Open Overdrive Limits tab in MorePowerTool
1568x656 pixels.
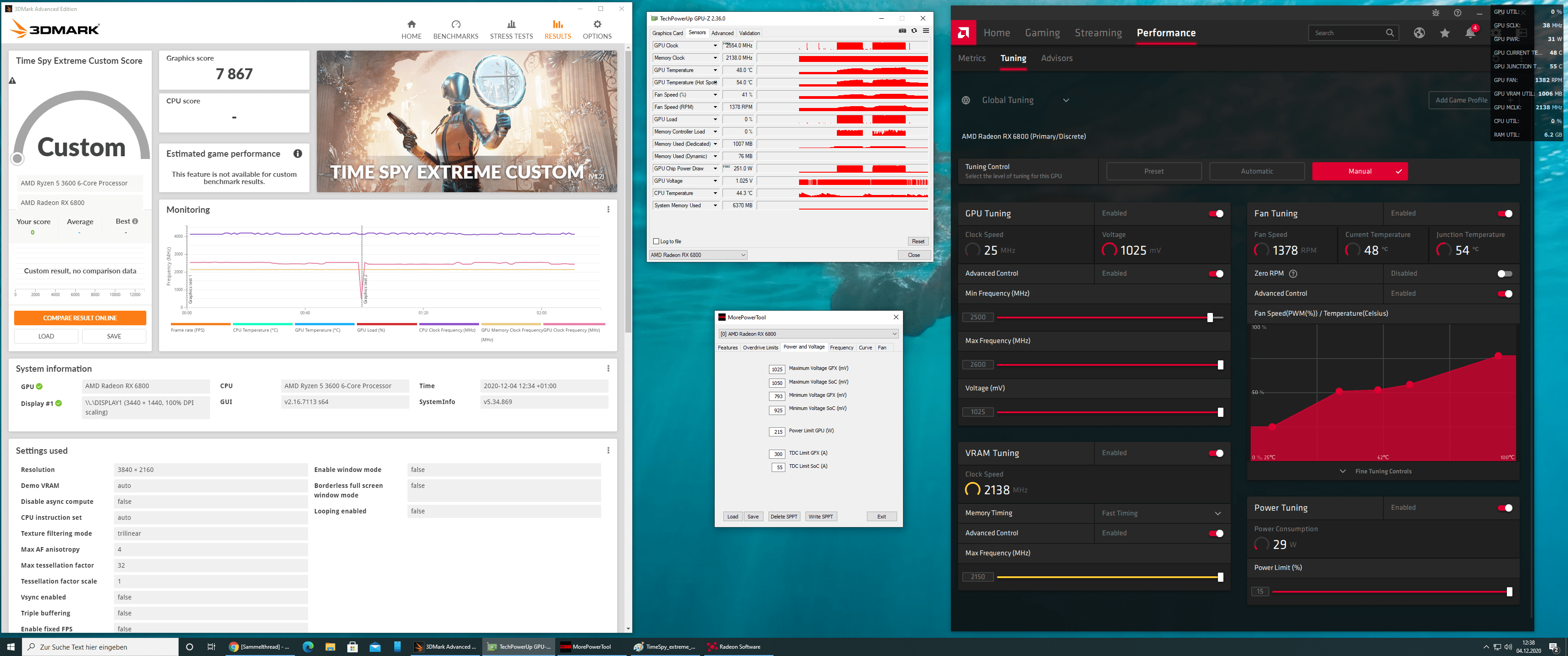tap(760, 348)
